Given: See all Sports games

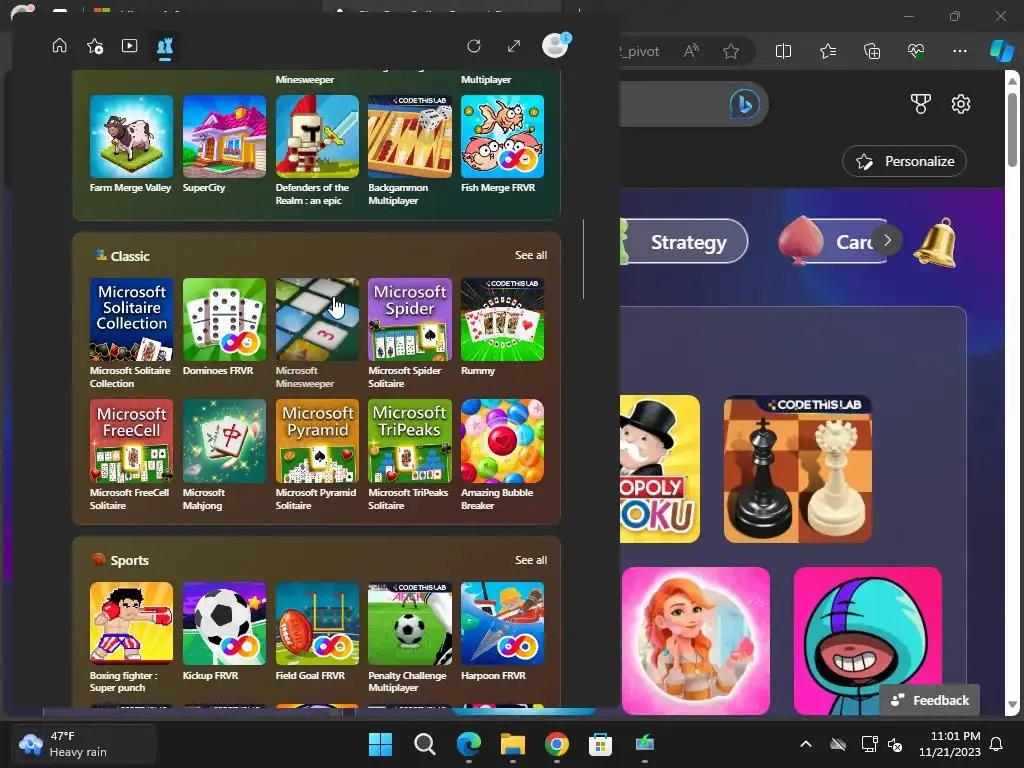Looking at the screenshot, I should 530,560.
